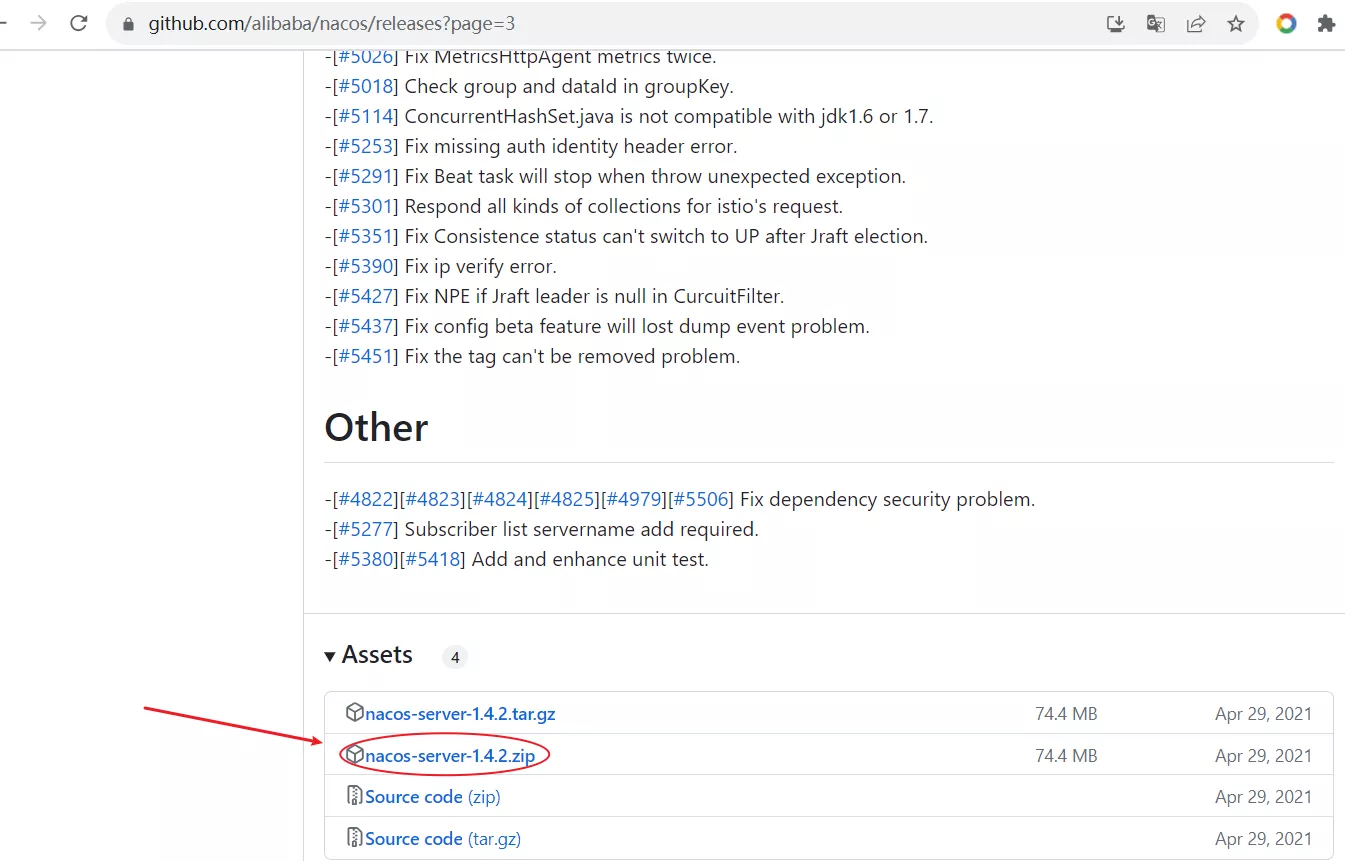
Task: Click the lock icon in the address bar
Action: pos(127,24)
